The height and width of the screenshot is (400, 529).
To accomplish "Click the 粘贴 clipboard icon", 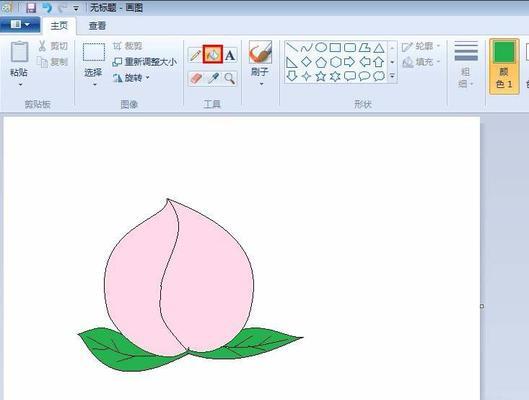I will pos(19,52).
